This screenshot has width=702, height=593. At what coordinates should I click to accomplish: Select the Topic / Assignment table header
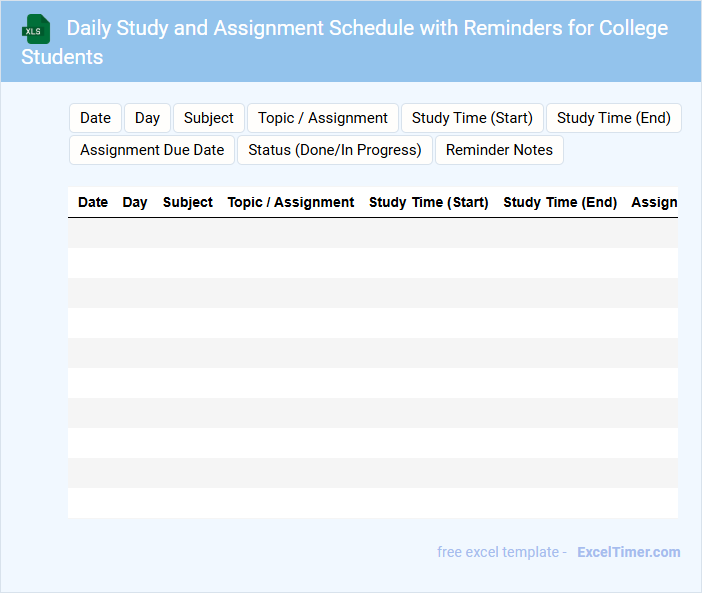(x=291, y=202)
